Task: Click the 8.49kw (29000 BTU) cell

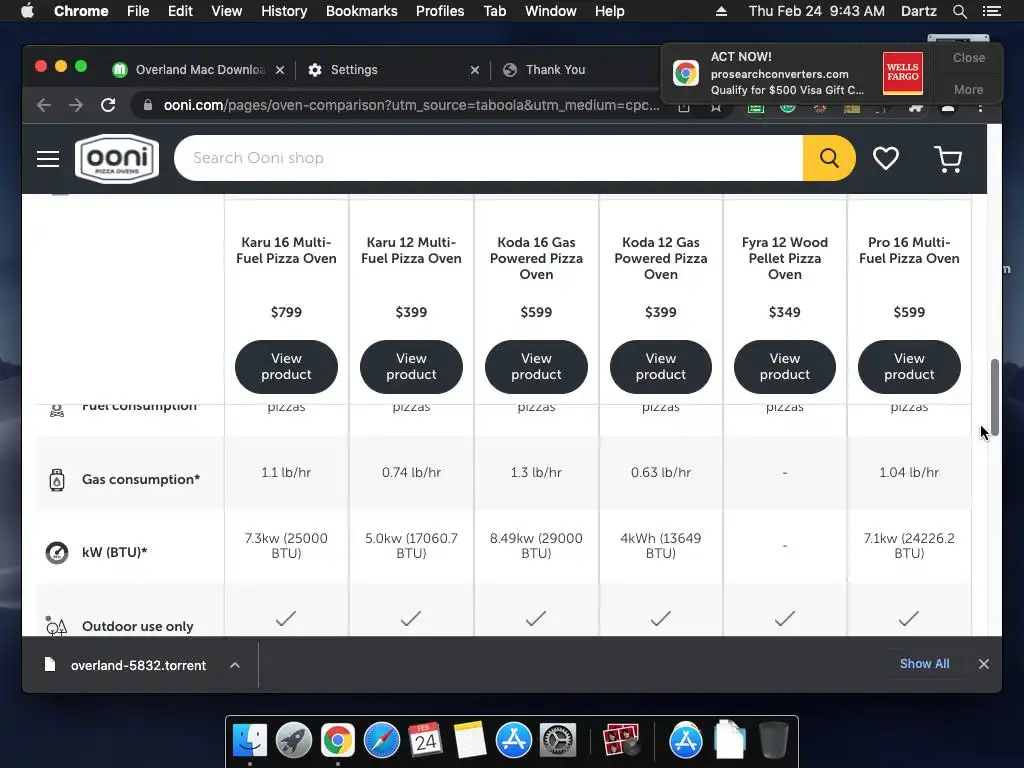Action: click(536, 545)
